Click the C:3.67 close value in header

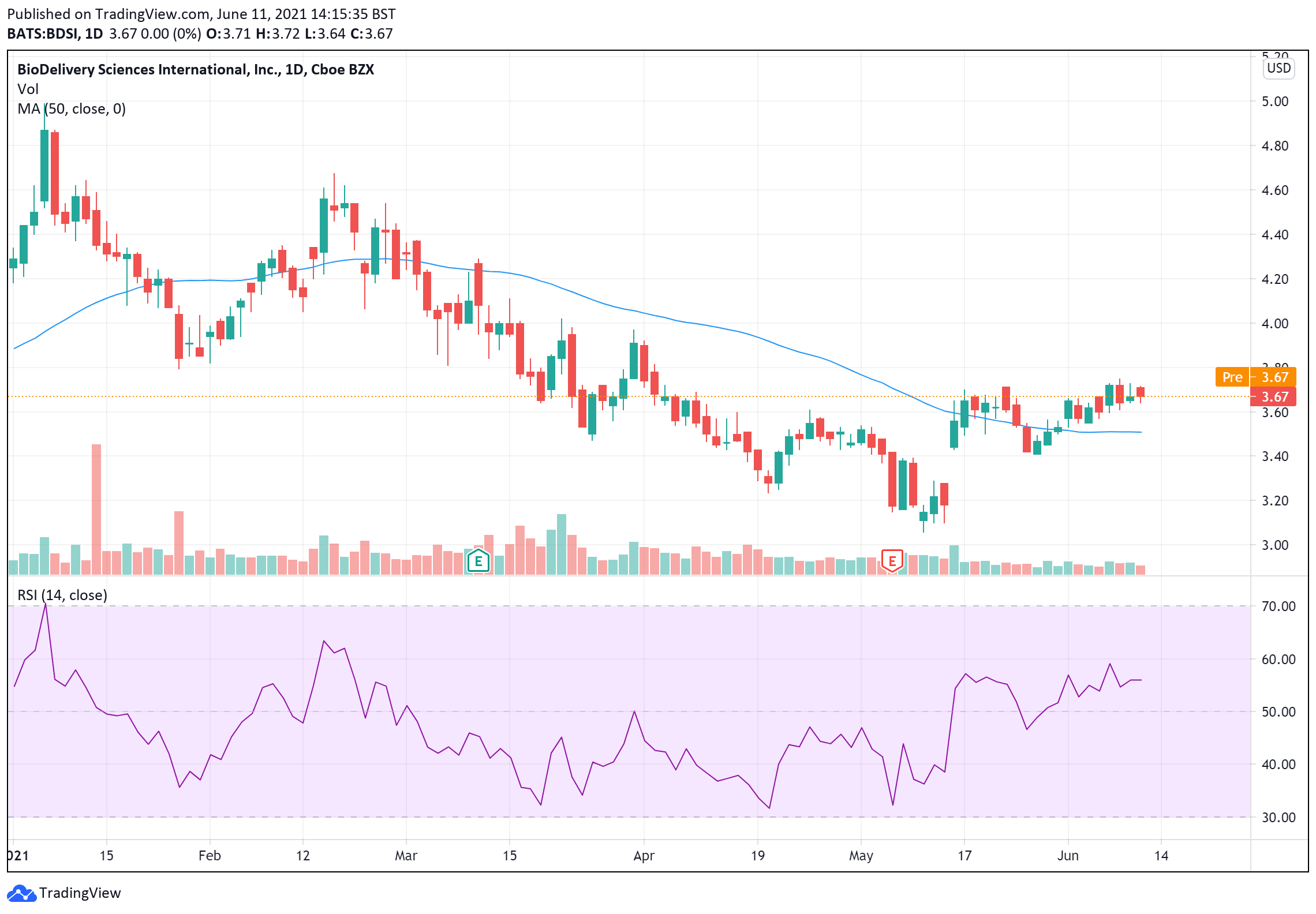click(x=372, y=33)
